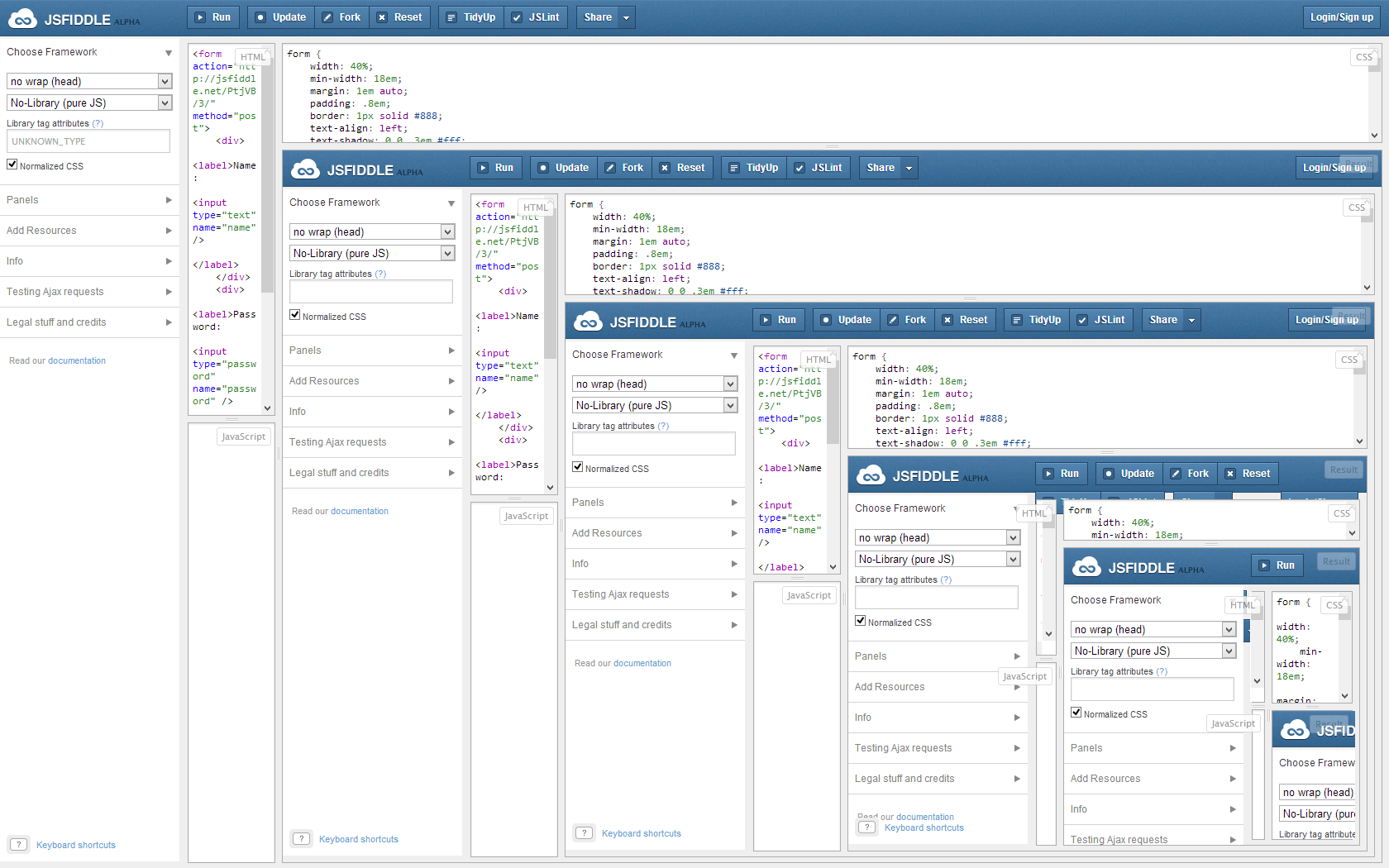Open fourth-level nested 'No-Library (pure JS)' dropdown
Image resolution: width=1389 pixels, height=868 pixels.
938,559
